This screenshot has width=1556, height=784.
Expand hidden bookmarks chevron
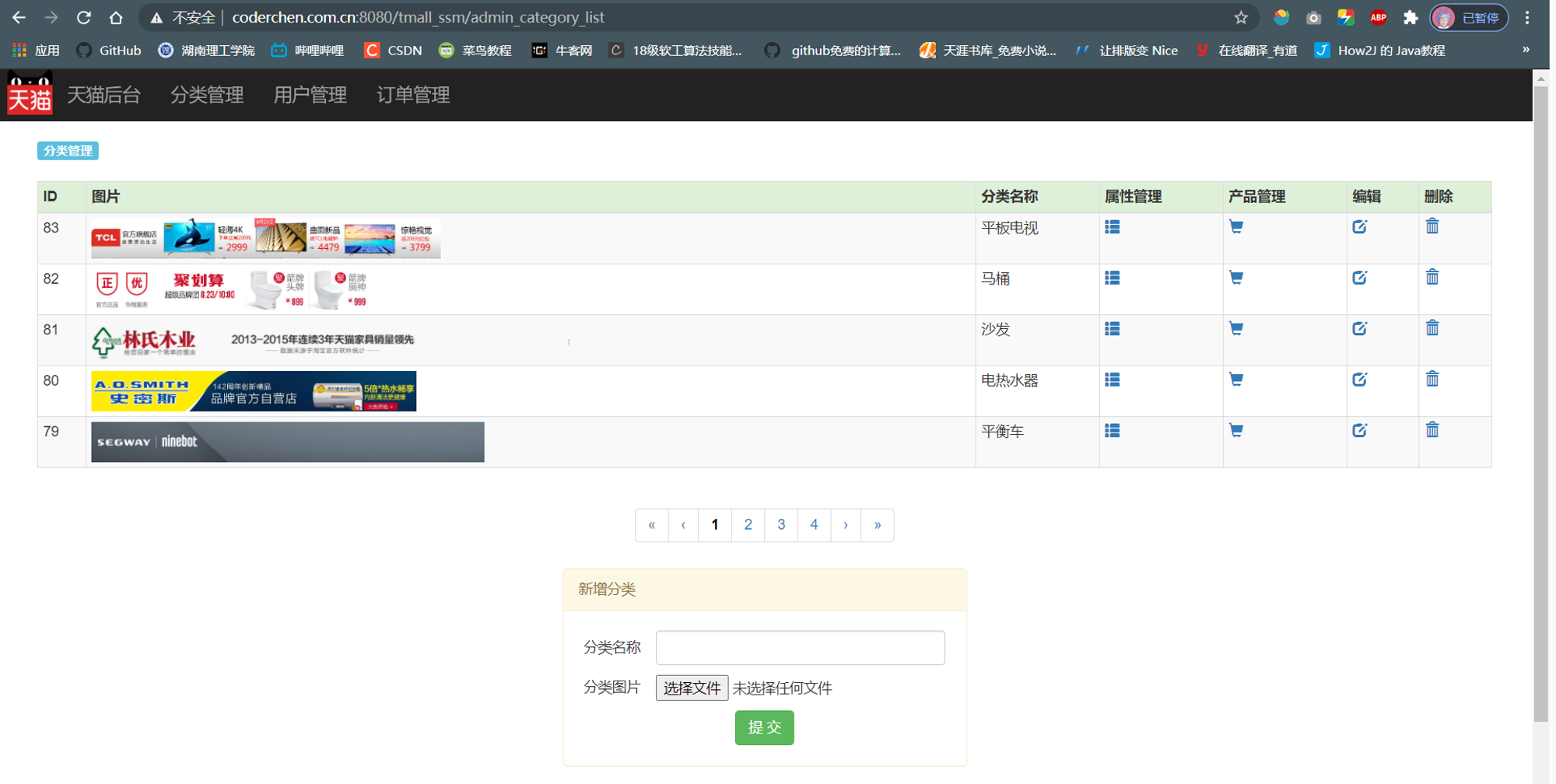coord(1526,50)
